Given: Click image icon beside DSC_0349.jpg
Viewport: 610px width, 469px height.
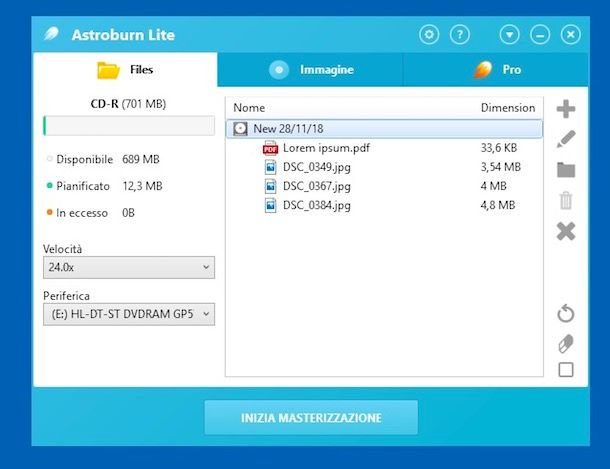Looking at the screenshot, I should click(270, 167).
